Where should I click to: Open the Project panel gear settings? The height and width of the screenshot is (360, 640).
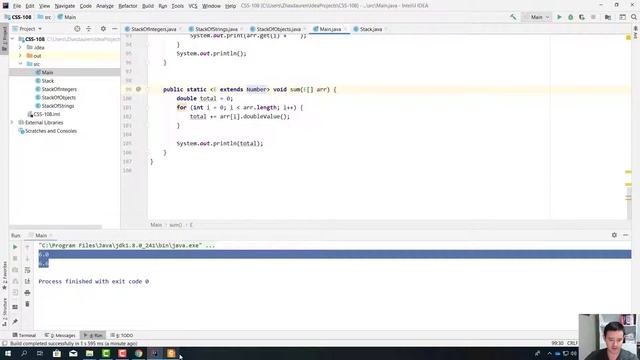[103, 29]
